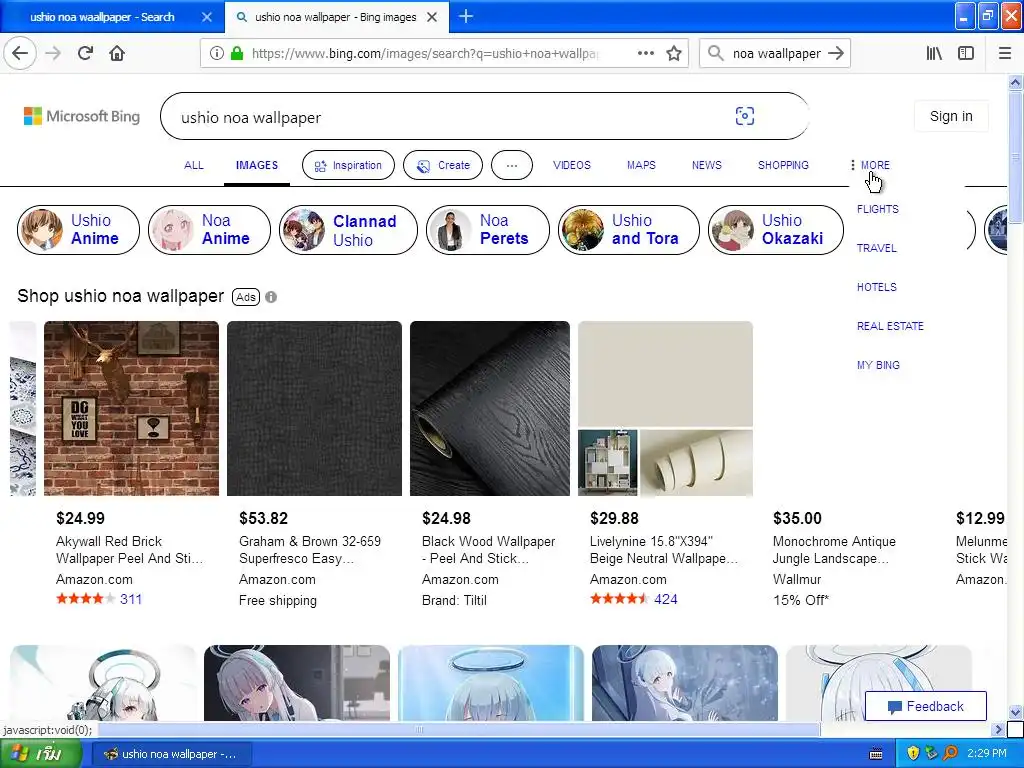Click the orange magnifier tray icon
Image resolution: width=1024 pixels, height=768 pixels.
(950, 753)
